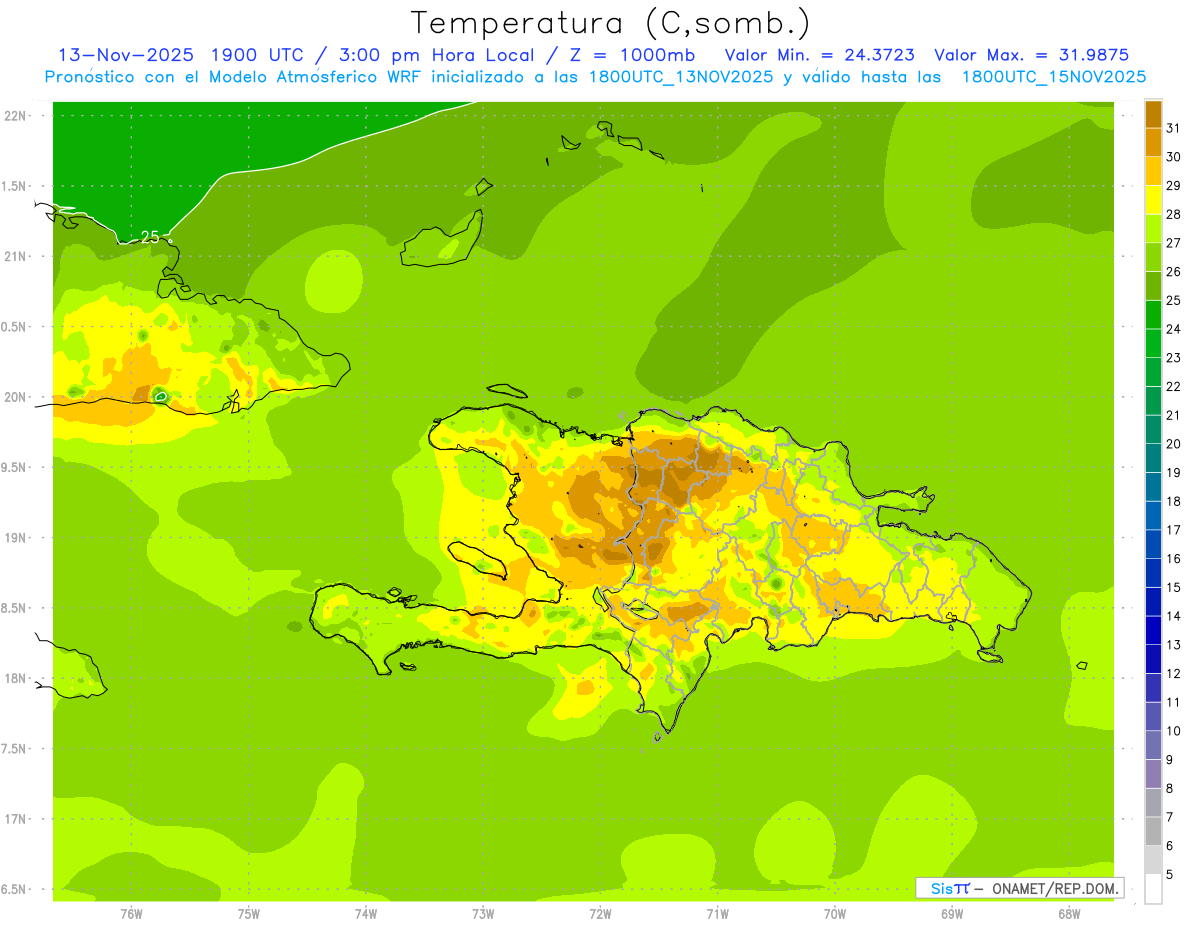Select the 29 degree yellow-orange legend swatch
Image resolution: width=1200 pixels, height=927 pixels.
(1153, 171)
